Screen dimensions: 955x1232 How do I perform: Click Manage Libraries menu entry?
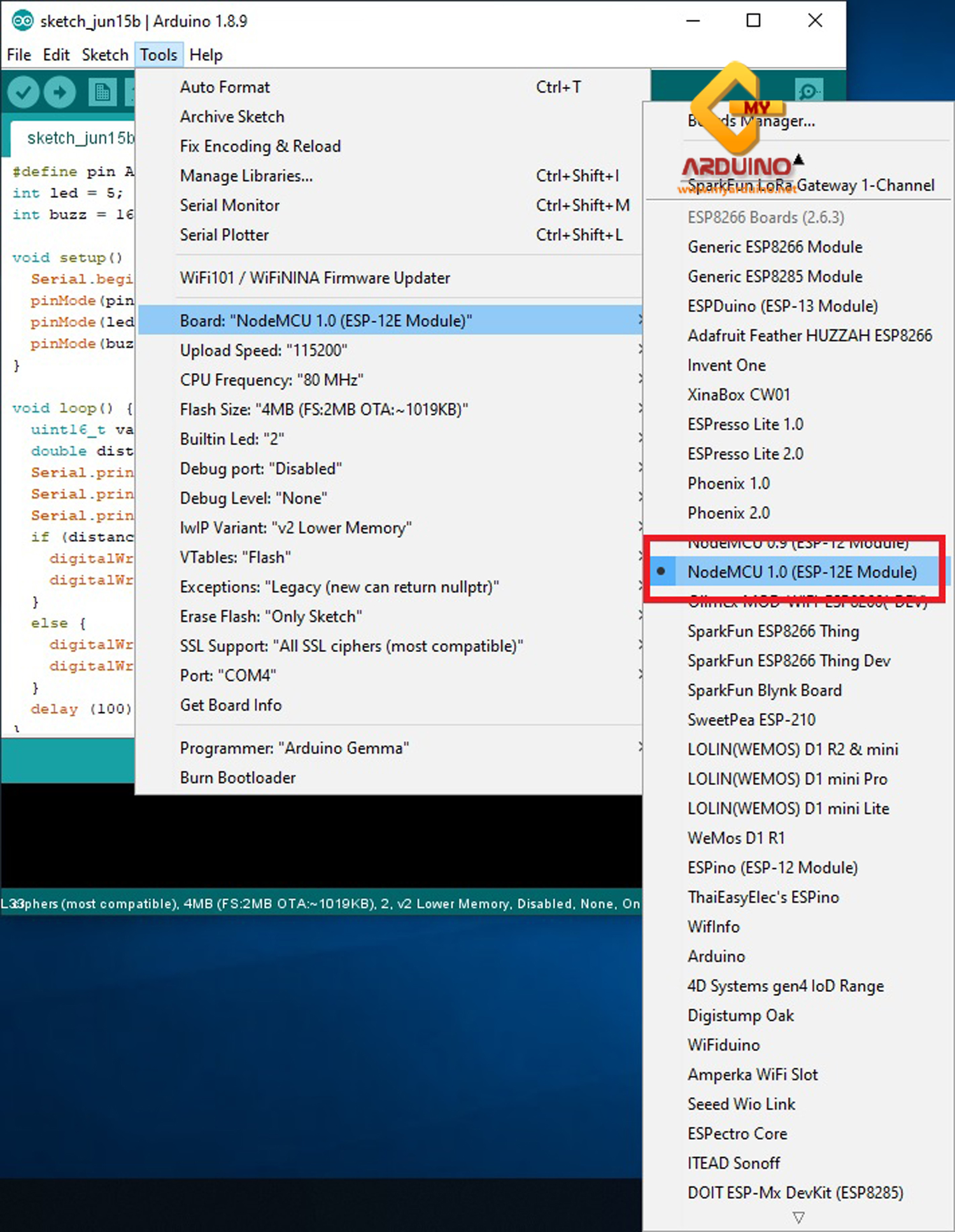coord(246,176)
